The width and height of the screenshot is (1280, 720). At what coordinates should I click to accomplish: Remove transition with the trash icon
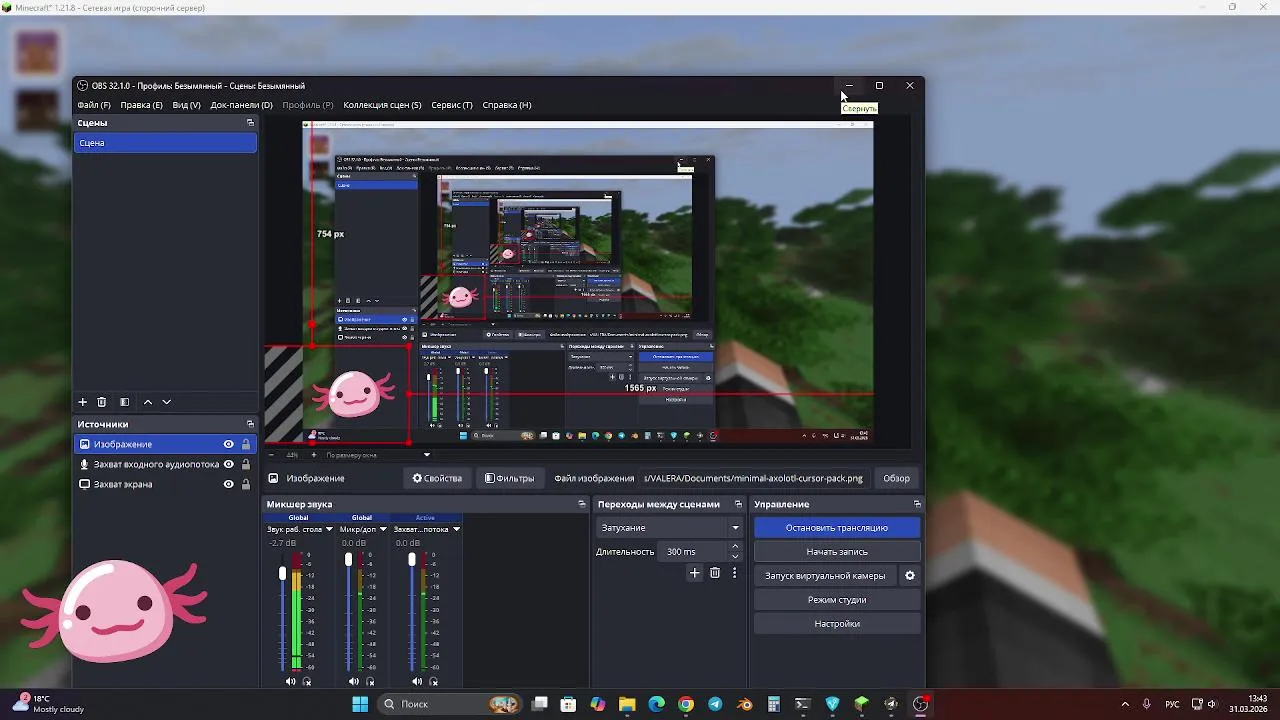715,573
